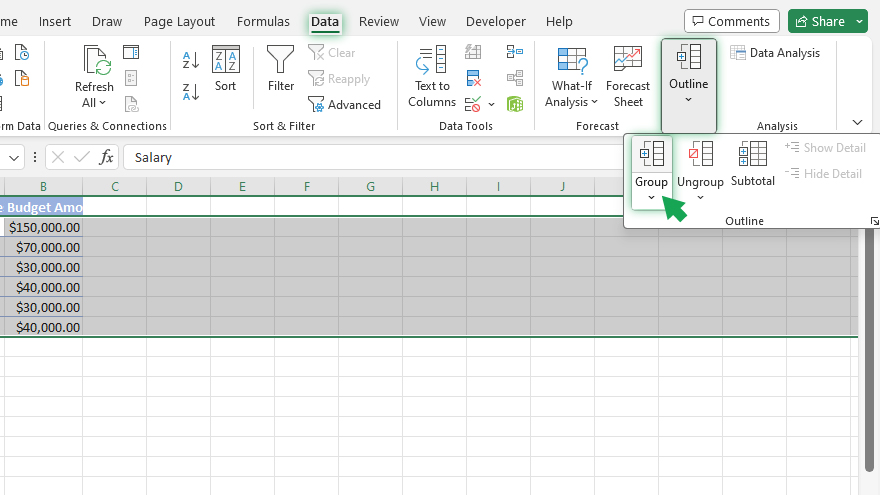Open the custom Sort dialog
Screen dimensions: 880x495
[226, 68]
